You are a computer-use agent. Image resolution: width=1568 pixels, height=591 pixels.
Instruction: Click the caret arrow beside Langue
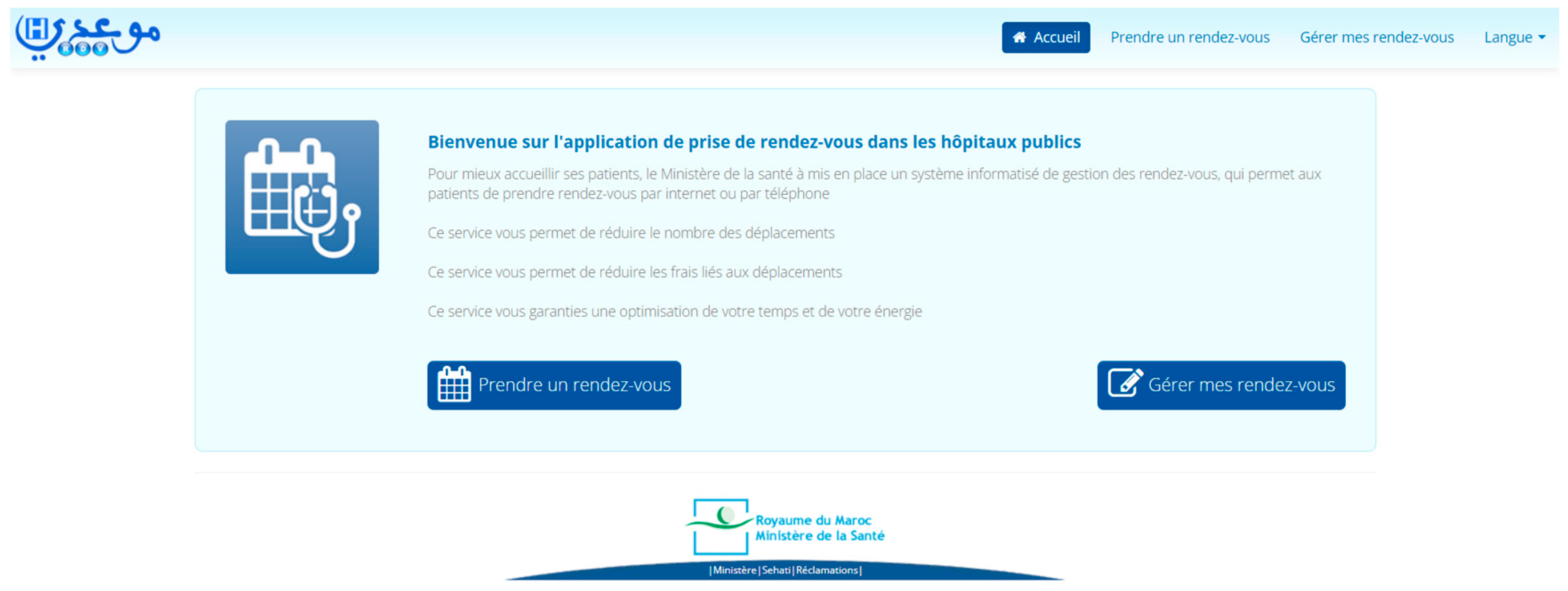point(1542,38)
